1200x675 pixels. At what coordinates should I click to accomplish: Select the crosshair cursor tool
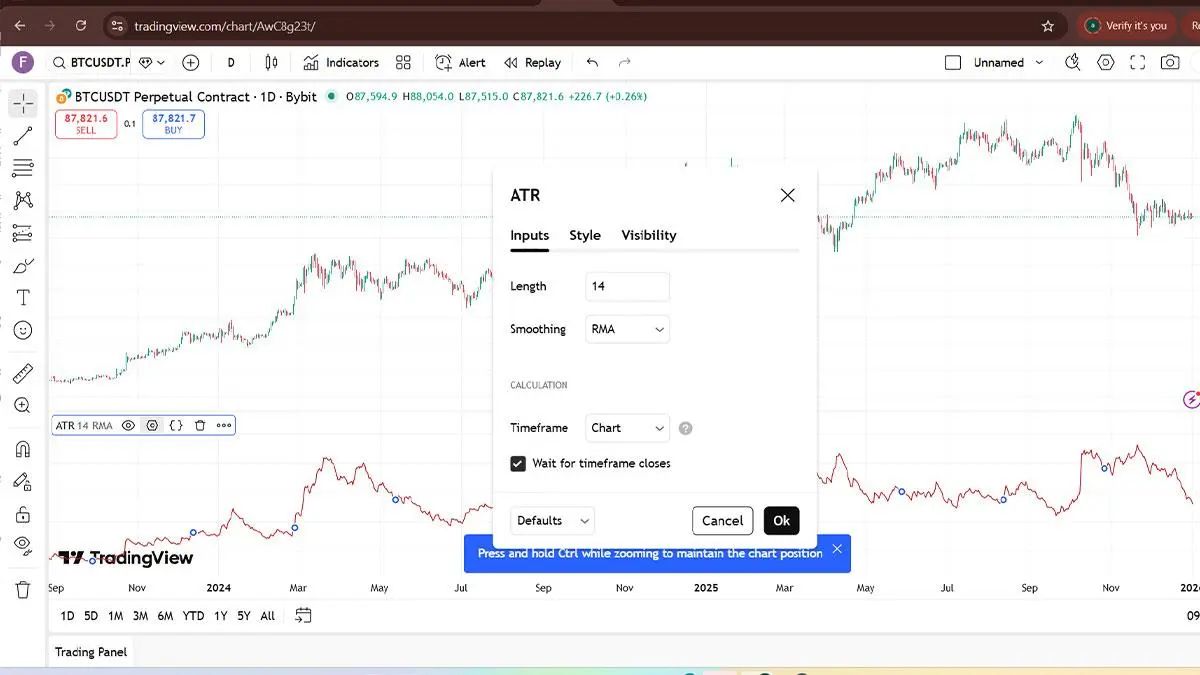click(x=23, y=103)
